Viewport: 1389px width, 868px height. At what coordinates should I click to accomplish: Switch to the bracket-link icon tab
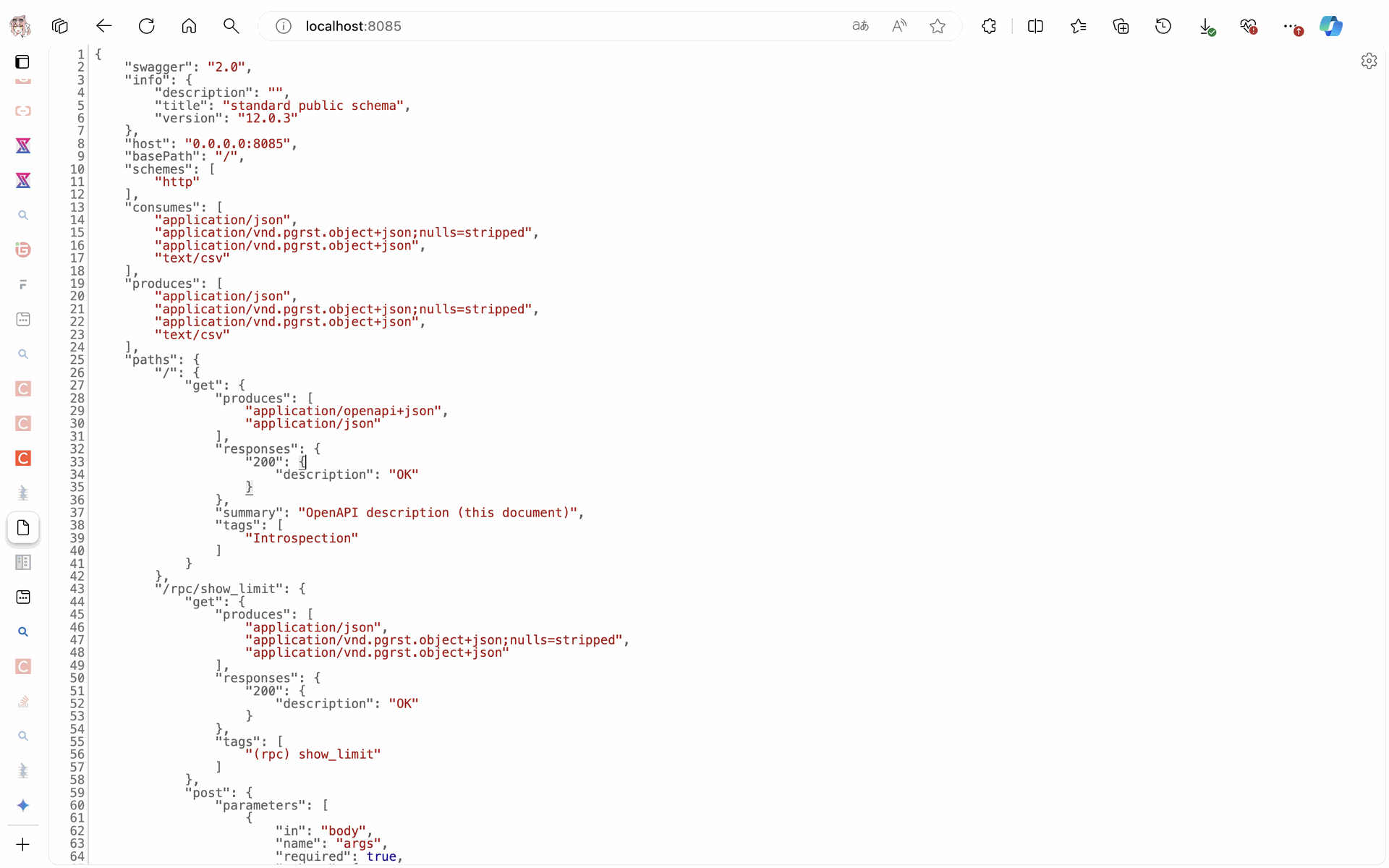click(23, 111)
